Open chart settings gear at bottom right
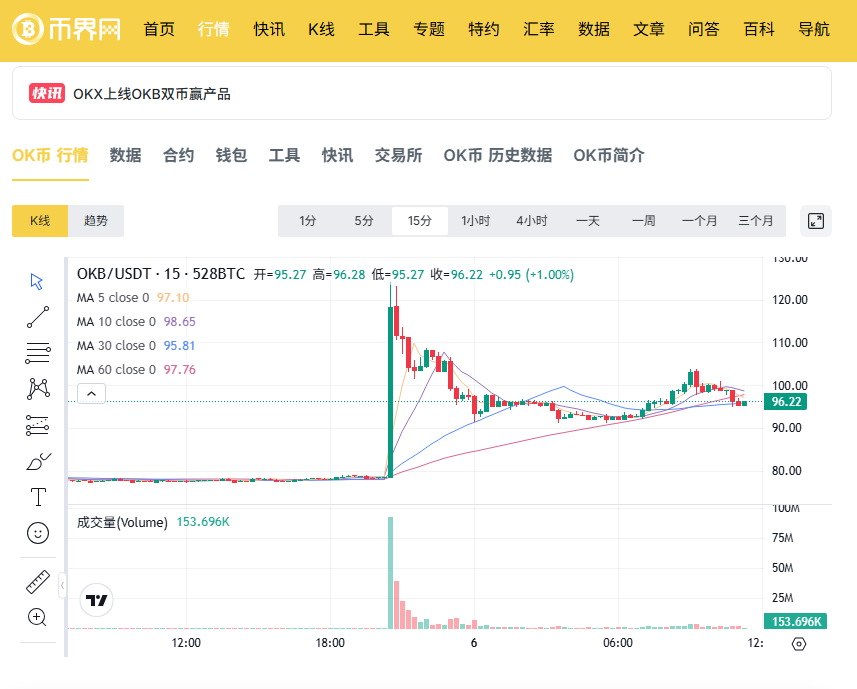The width and height of the screenshot is (857, 689). coord(799,644)
